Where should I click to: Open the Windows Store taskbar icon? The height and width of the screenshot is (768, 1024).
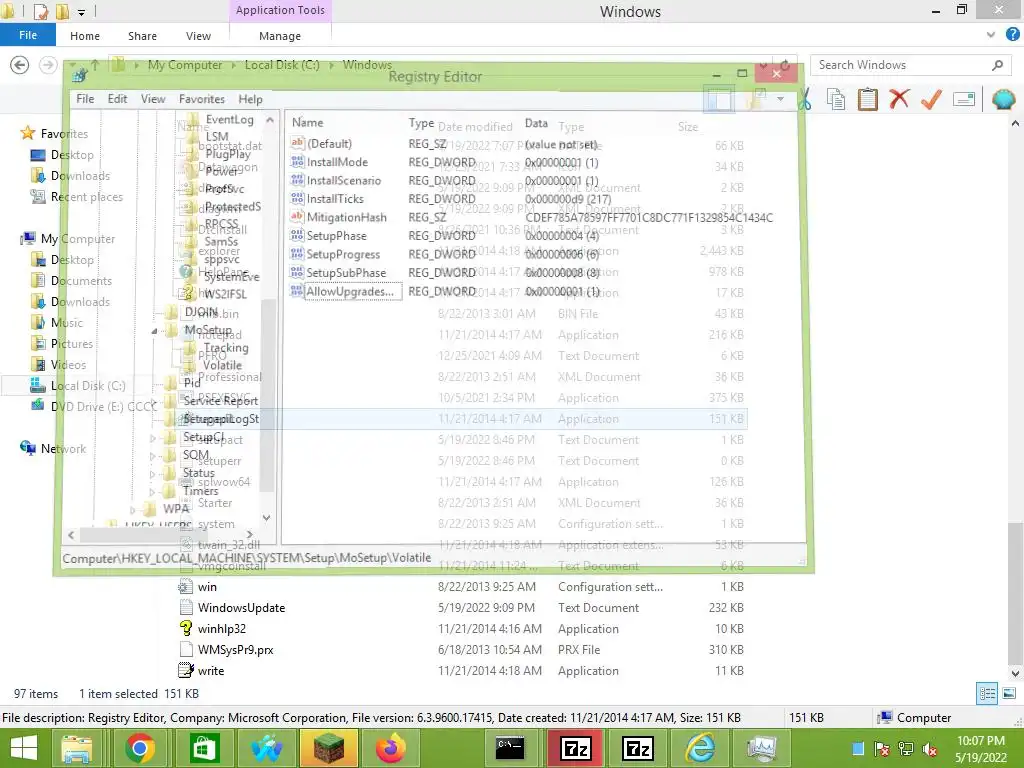click(204, 748)
